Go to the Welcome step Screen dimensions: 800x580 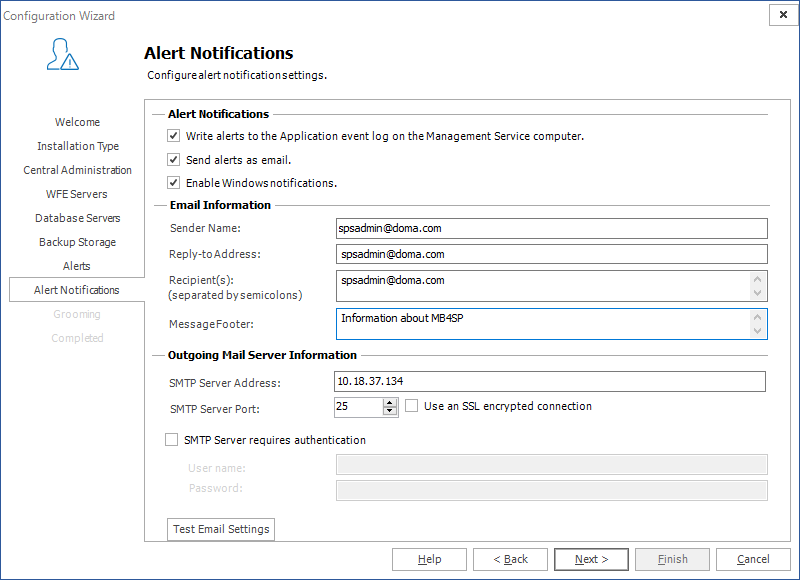pos(78,122)
